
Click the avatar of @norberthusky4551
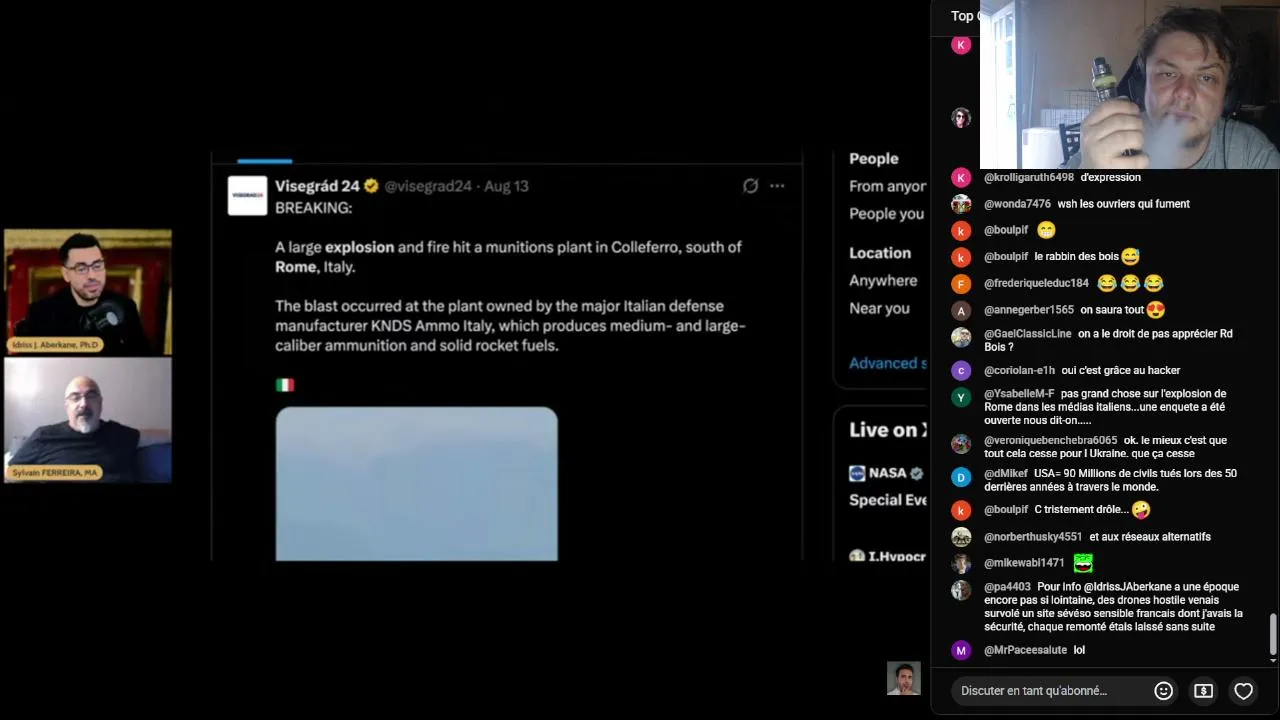(961, 537)
